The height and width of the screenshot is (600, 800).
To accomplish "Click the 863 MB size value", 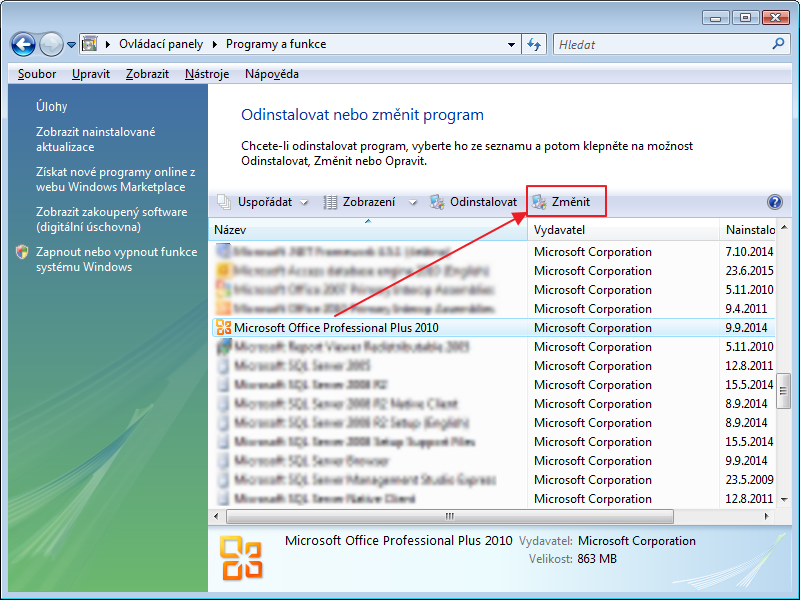I will pyautogui.click(x=597, y=559).
